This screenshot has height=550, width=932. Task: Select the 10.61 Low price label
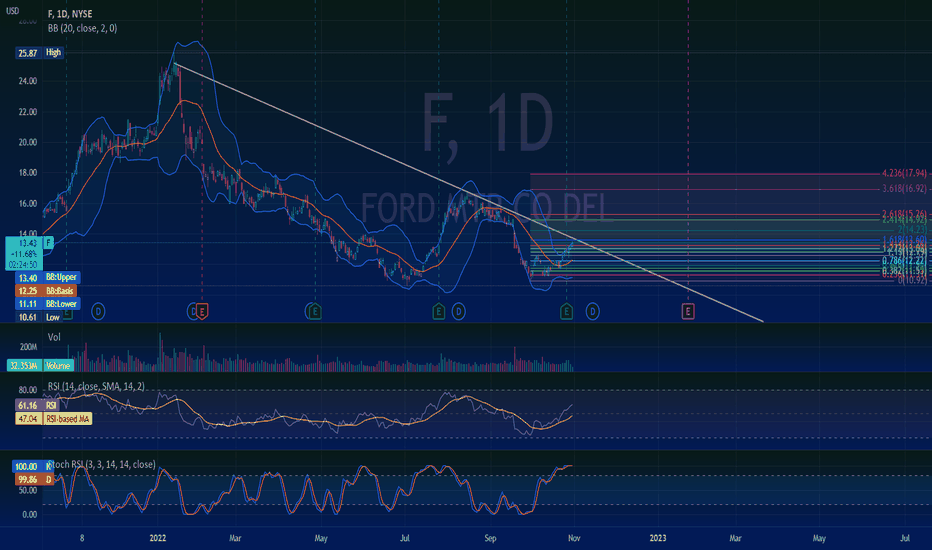click(x=39, y=317)
